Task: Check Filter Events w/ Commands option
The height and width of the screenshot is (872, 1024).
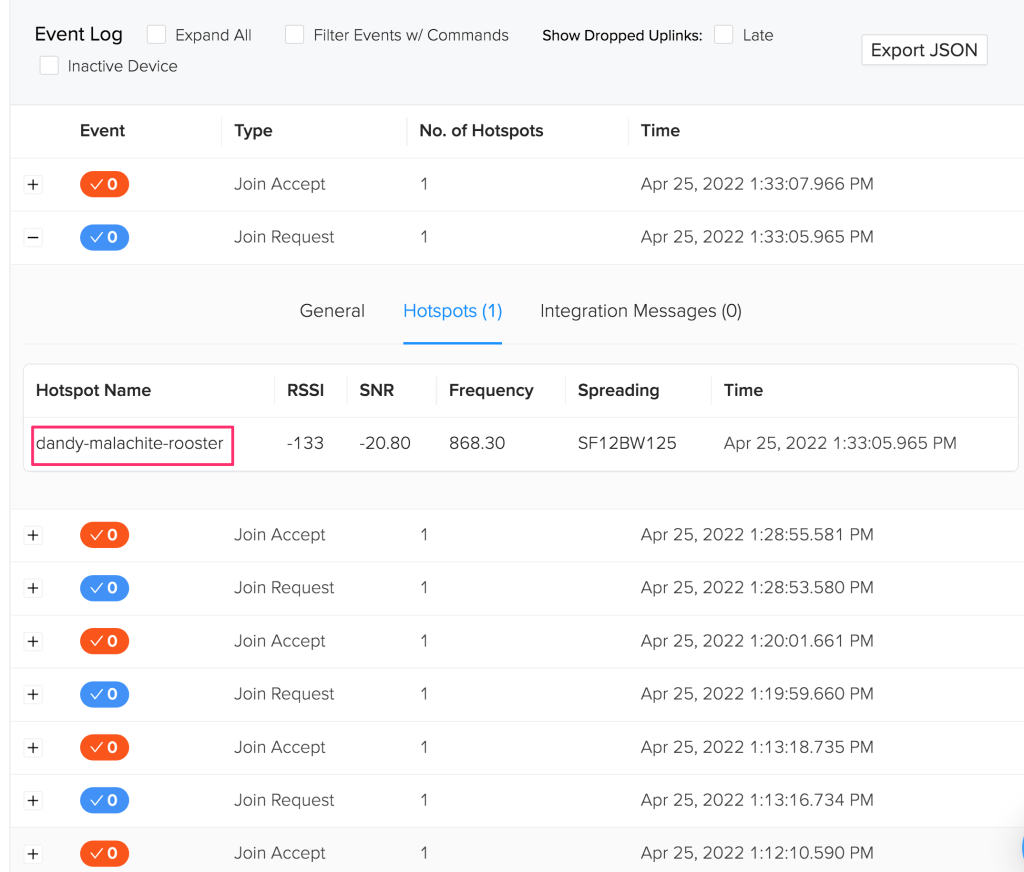Action: click(294, 35)
